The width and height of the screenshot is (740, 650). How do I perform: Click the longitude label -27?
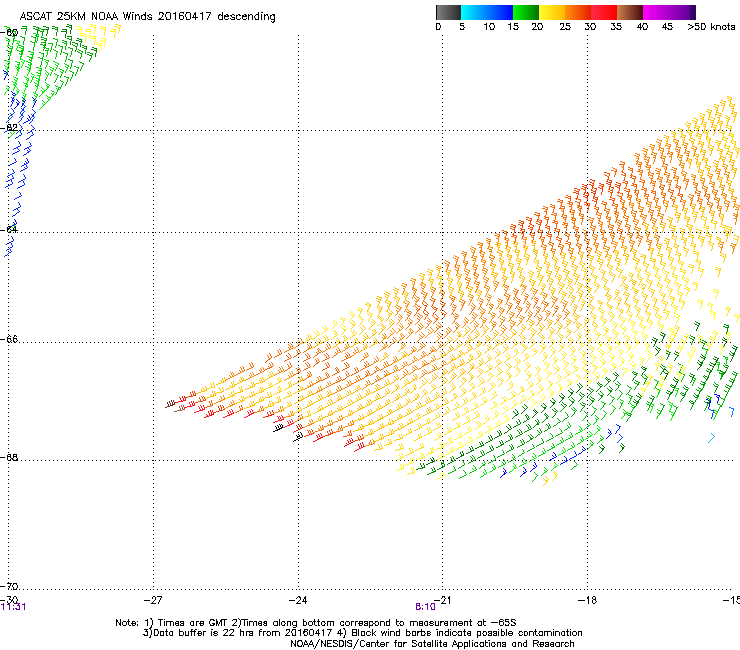[153, 600]
